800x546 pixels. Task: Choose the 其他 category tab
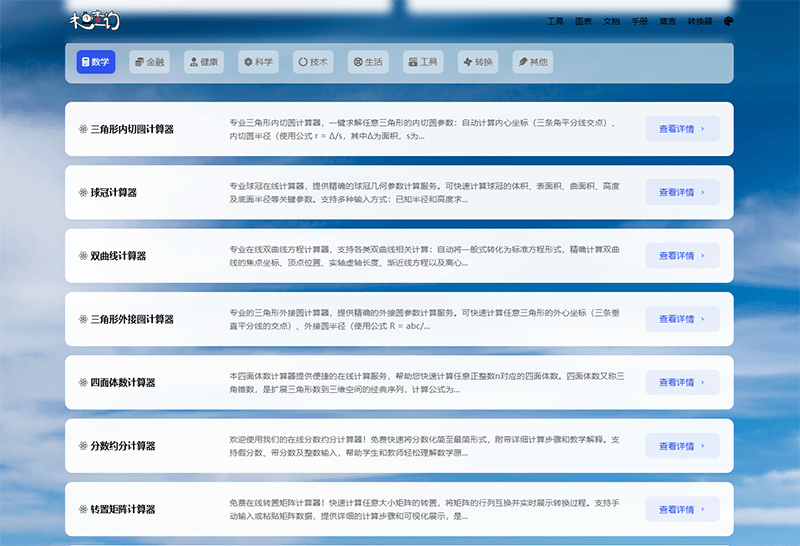tap(532, 62)
